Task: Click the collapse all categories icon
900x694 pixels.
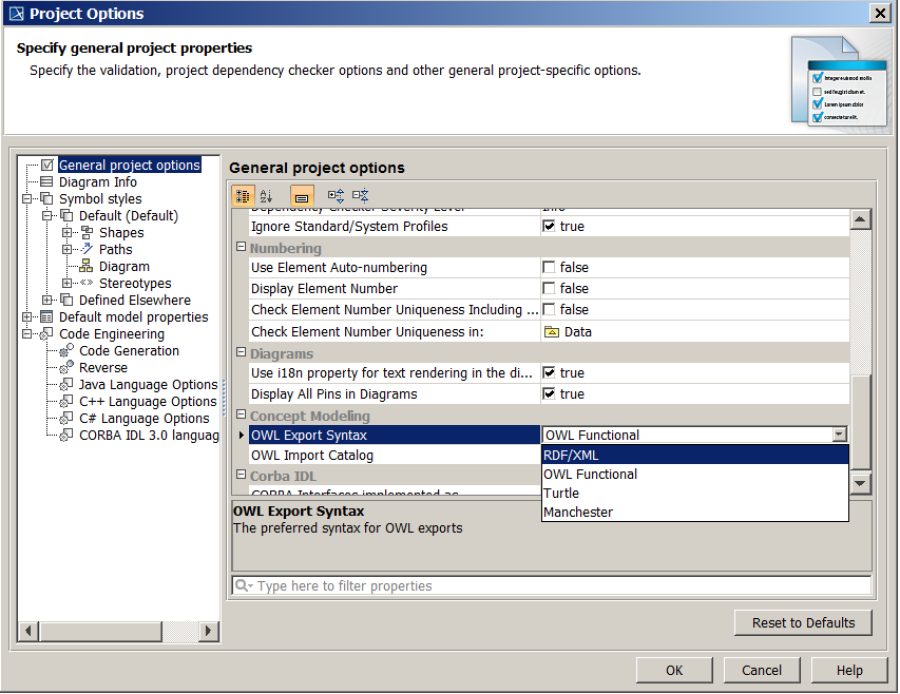Action: pos(361,196)
